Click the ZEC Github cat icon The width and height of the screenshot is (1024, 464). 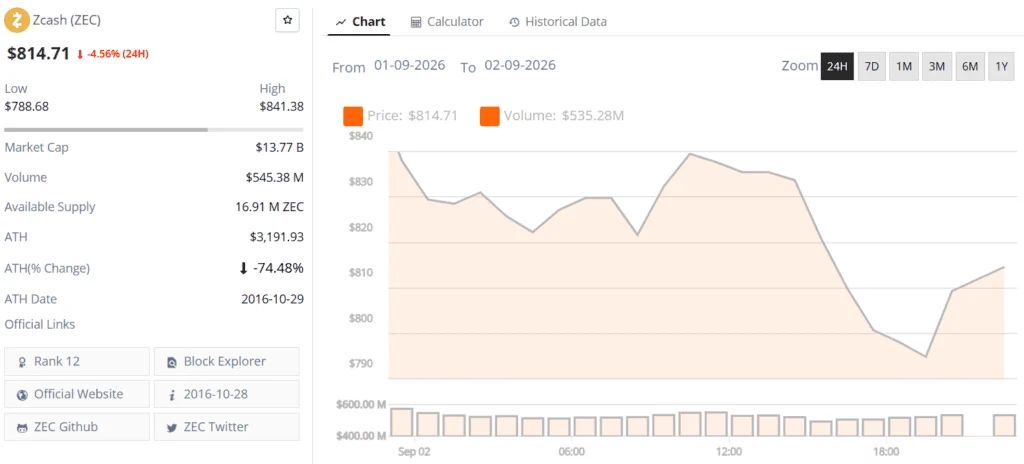pos(23,427)
